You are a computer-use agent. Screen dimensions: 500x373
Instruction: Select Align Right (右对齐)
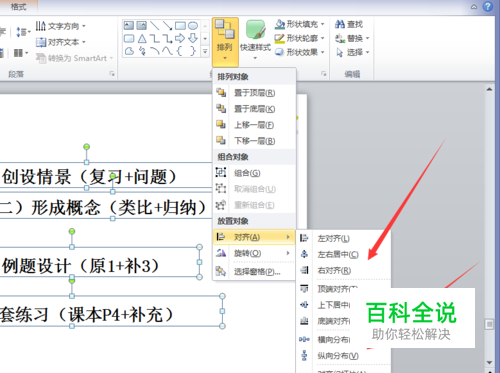point(343,271)
